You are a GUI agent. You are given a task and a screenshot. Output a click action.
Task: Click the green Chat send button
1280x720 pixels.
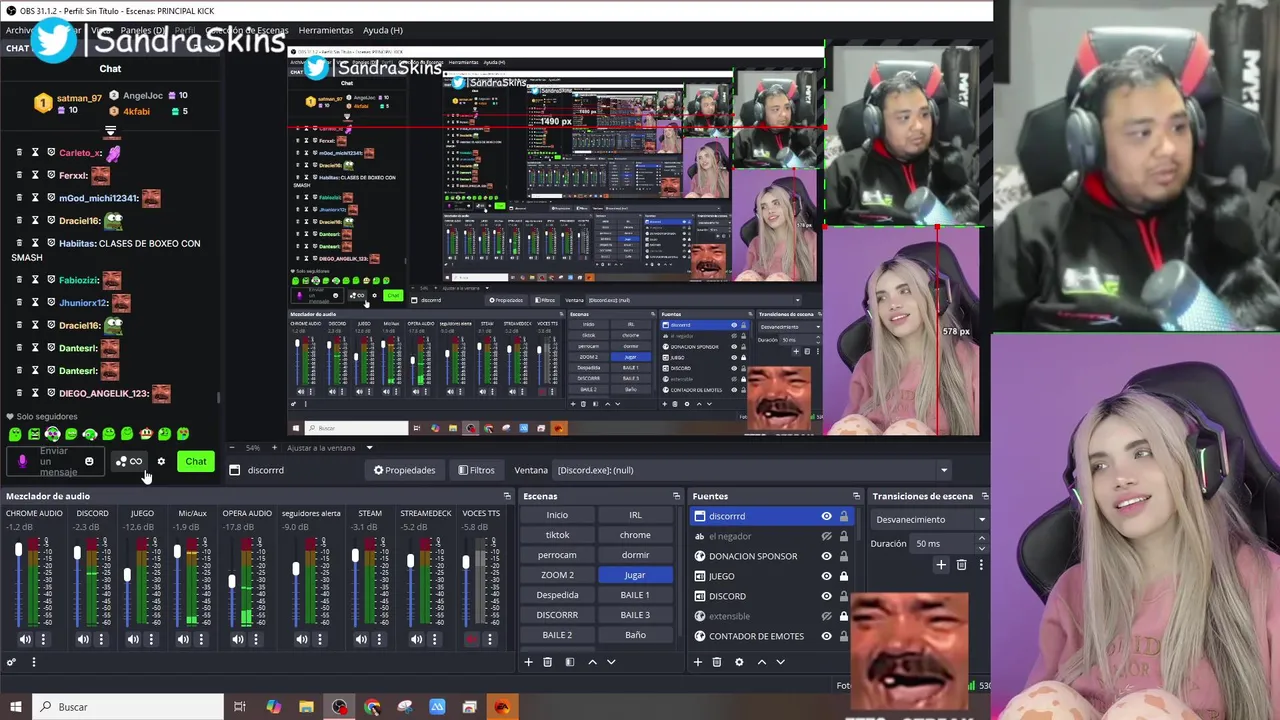tap(196, 462)
